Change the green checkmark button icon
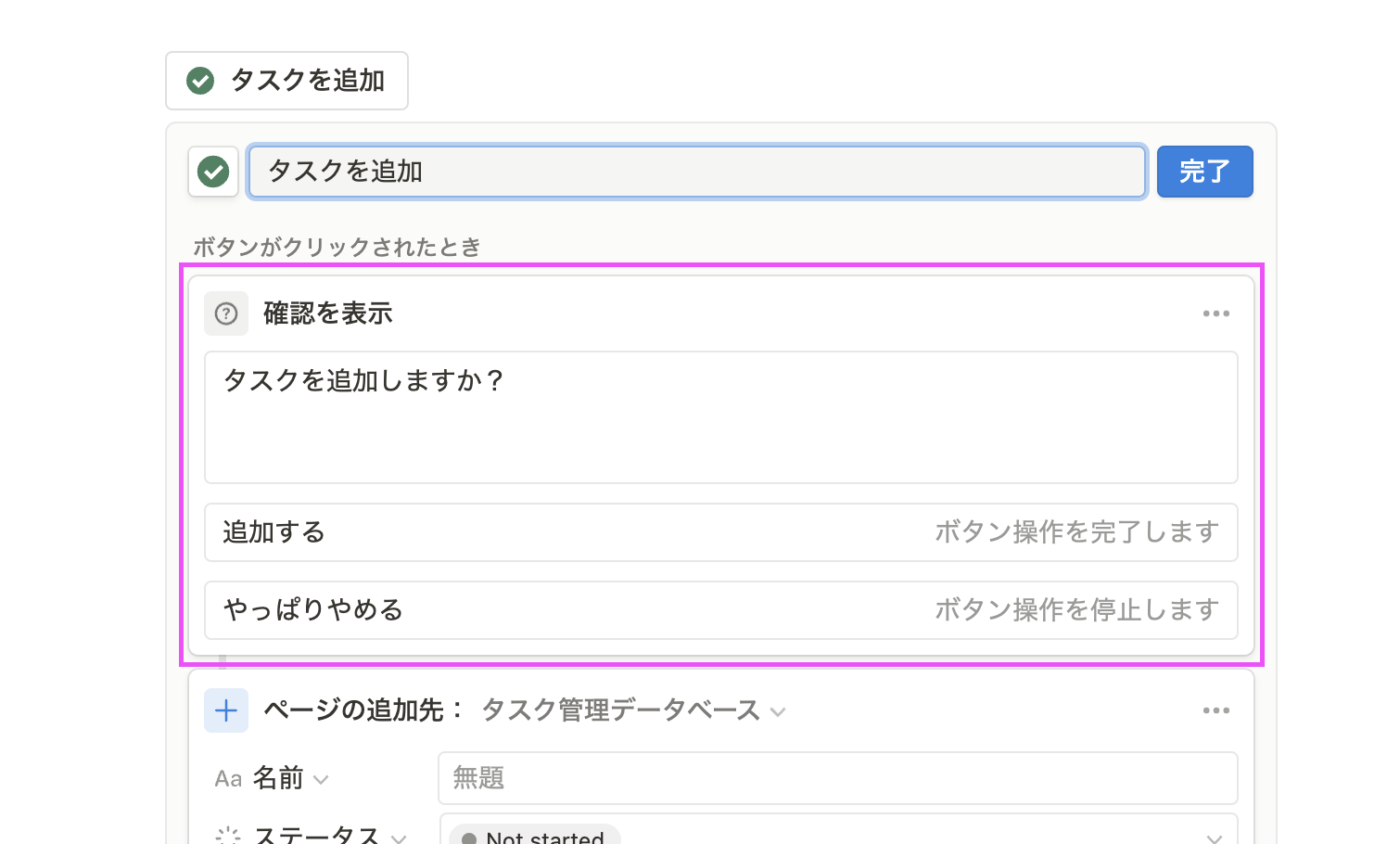Screen dimensions: 1400x844 point(213,172)
